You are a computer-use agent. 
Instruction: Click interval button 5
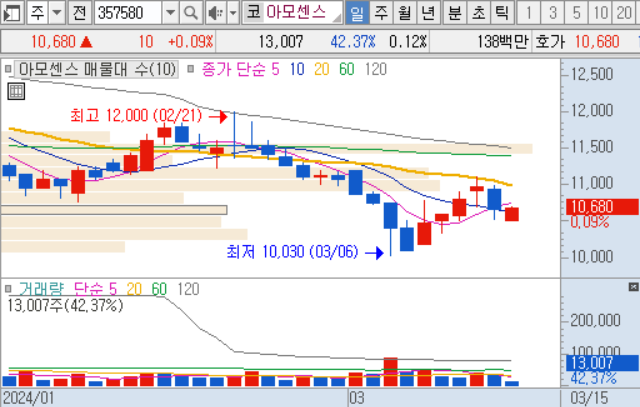point(576,13)
